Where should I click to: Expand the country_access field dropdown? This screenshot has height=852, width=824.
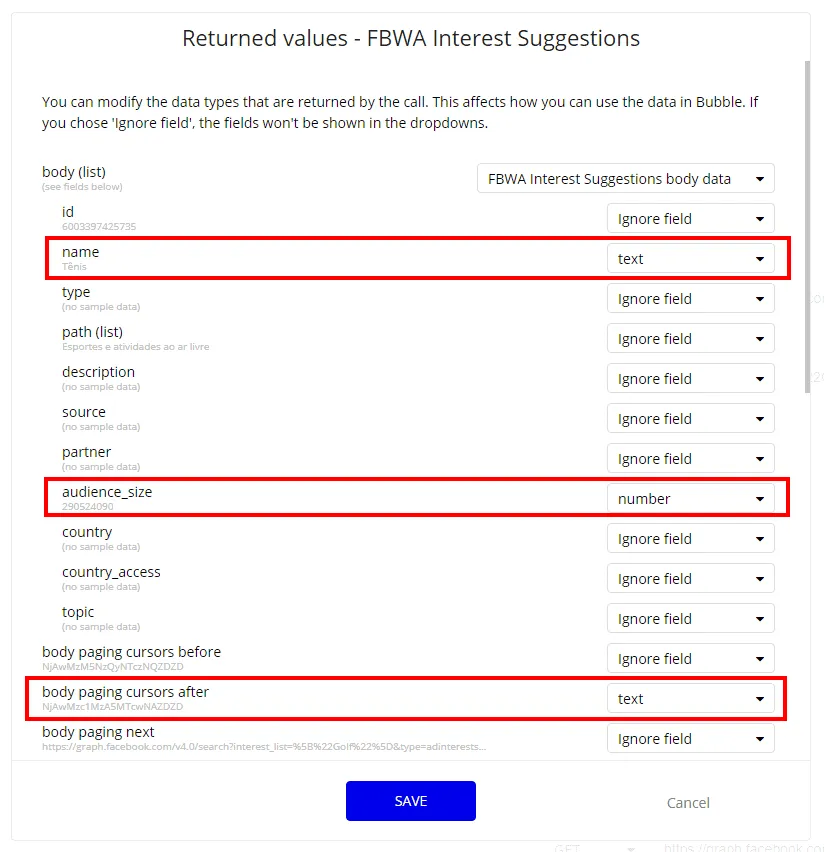(x=690, y=579)
